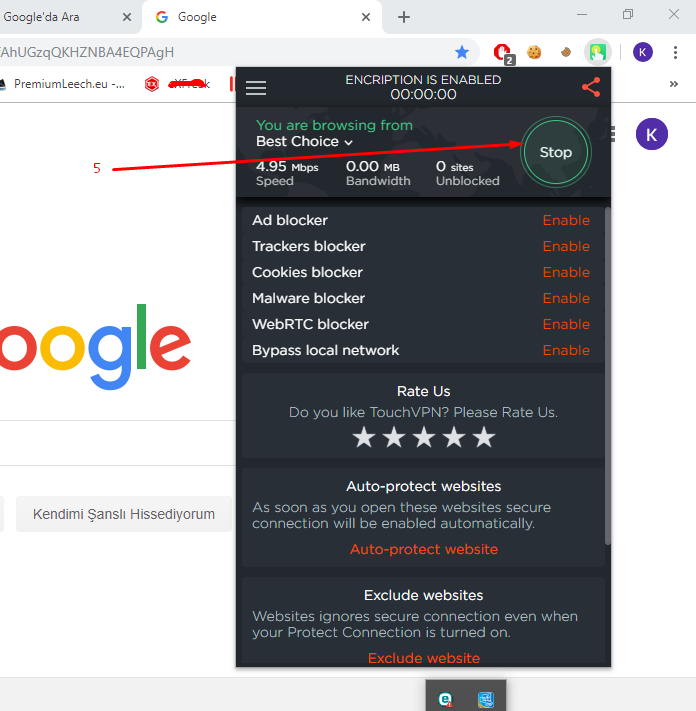Click the blue monitor icon in system tray
The height and width of the screenshot is (711, 696).
tap(486, 700)
